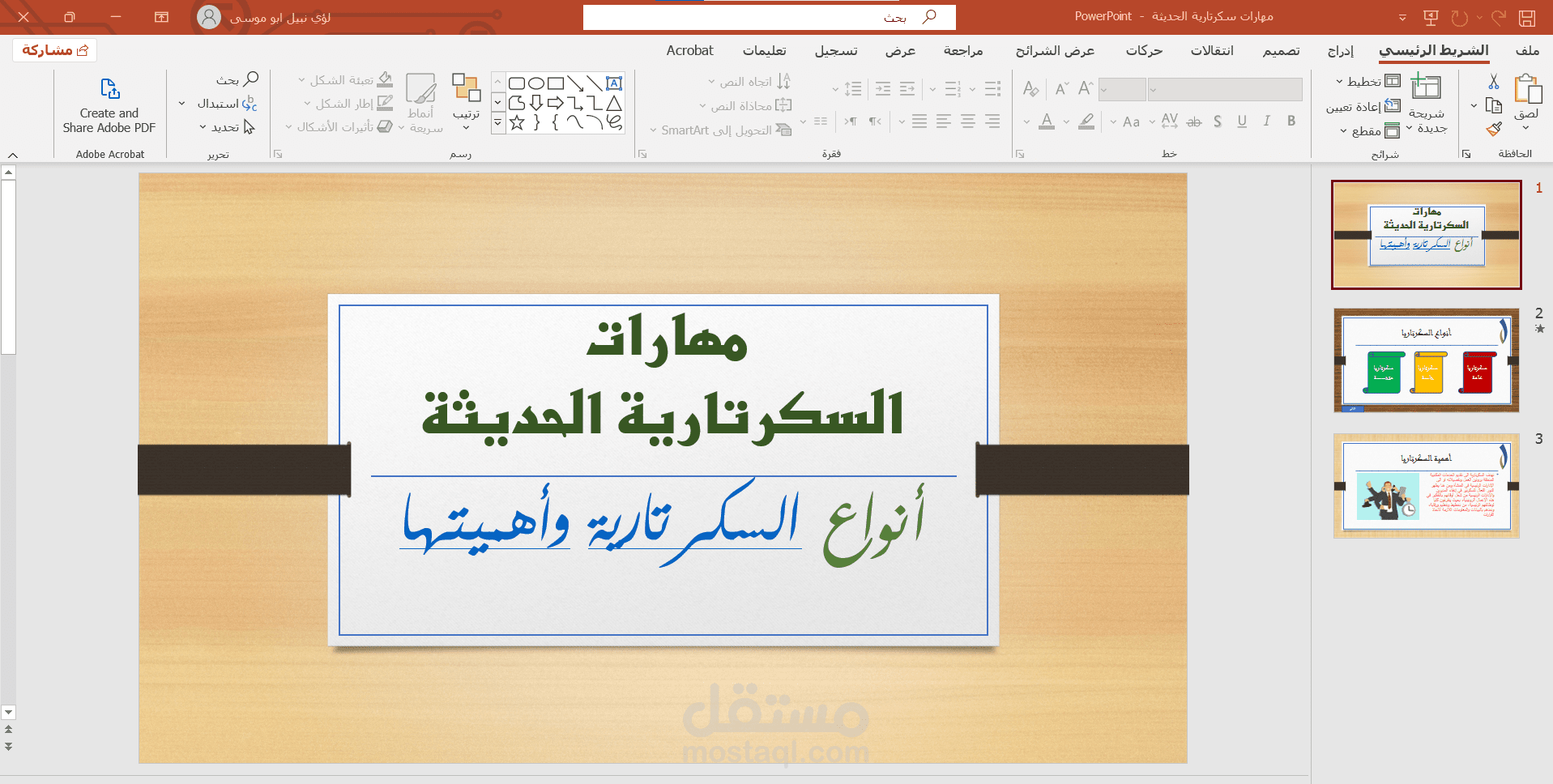This screenshot has width=1553, height=784.
Task: Open التحويل إلى SmartArt menu
Action: coord(721,130)
